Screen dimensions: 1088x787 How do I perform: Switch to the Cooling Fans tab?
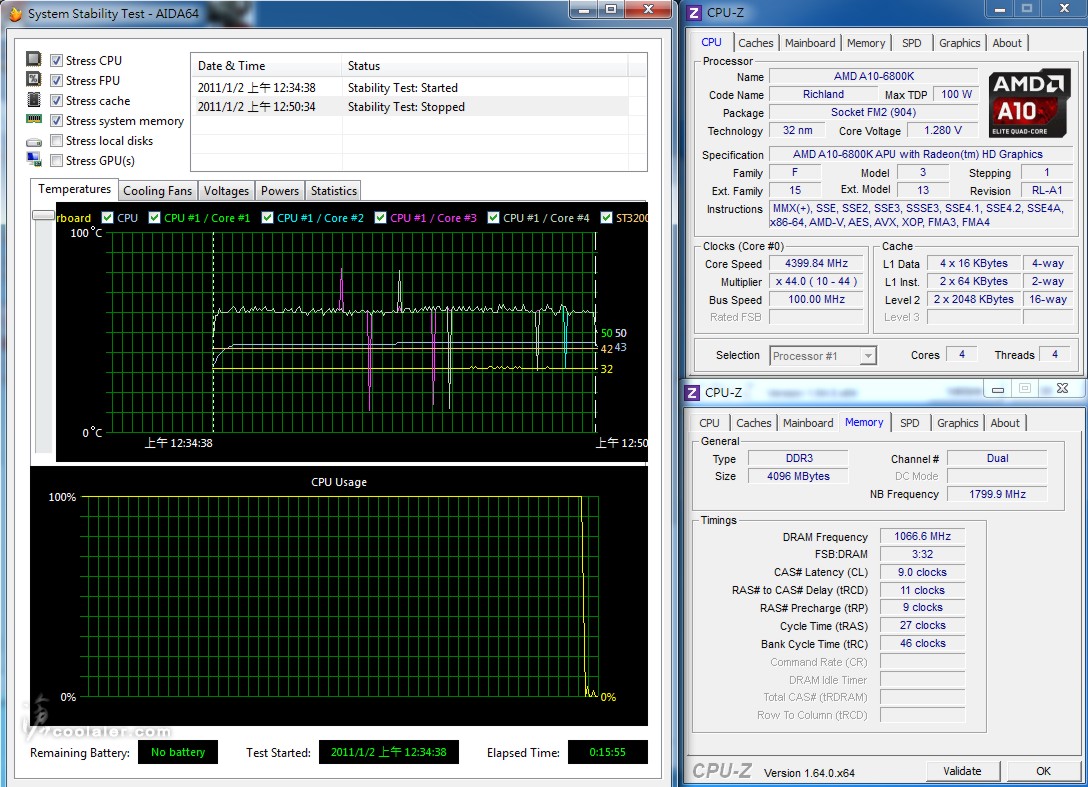click(158, 191)
